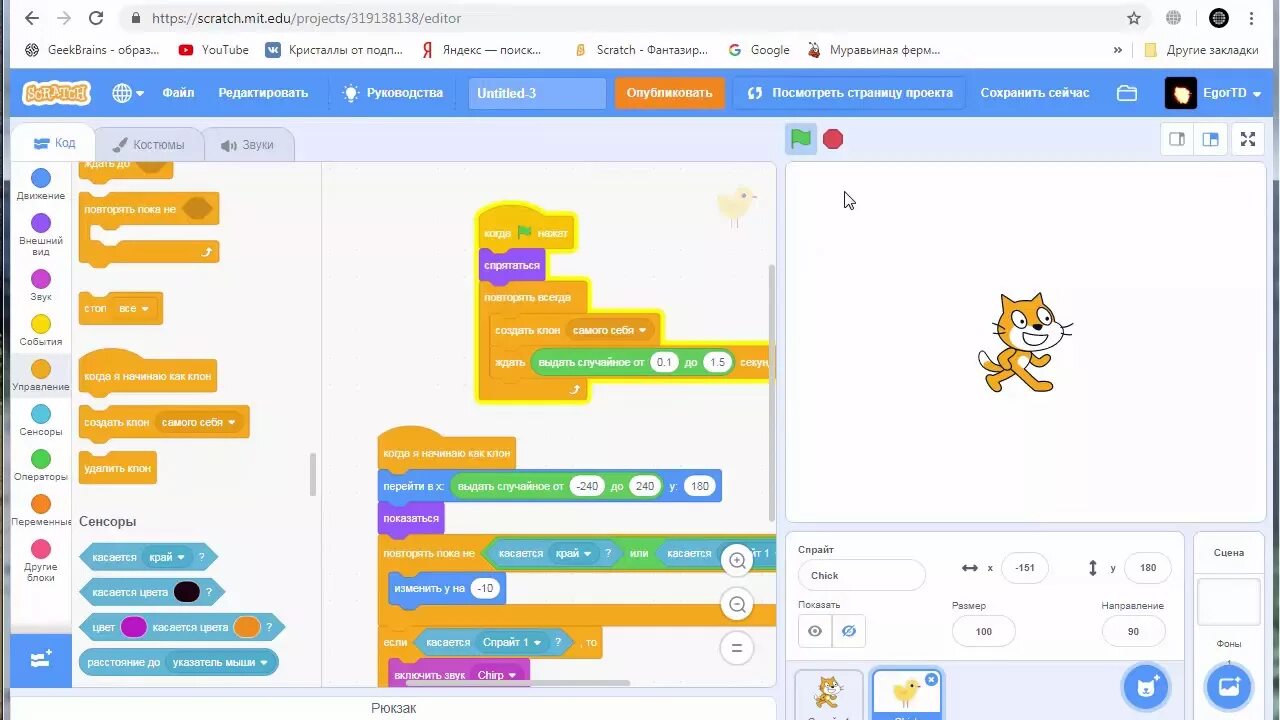Image resolution: width=1280 pixels, height=720 pixels.
Task: Open Chirp sound dropdown in workspace
Action: 497,675
